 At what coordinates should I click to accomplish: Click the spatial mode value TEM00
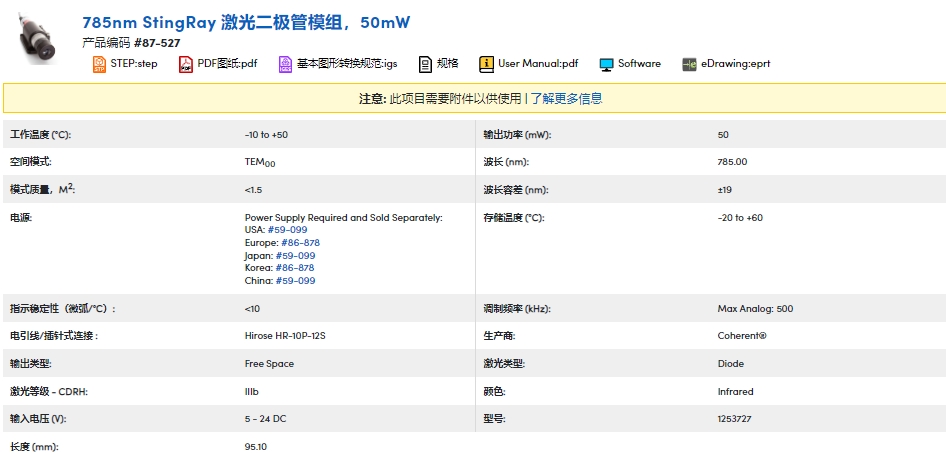[x=260, y=162]
